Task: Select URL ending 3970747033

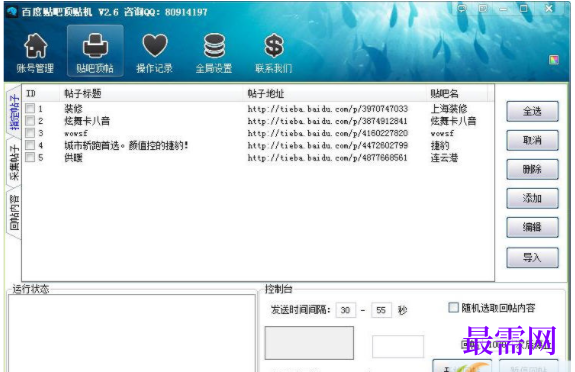Action: click(327, 109)
